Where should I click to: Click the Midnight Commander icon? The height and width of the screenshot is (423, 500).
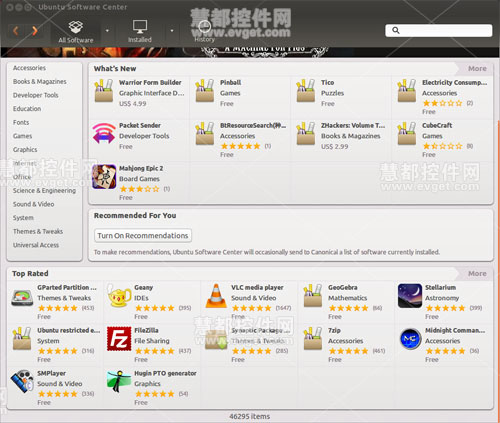point(410,339)
